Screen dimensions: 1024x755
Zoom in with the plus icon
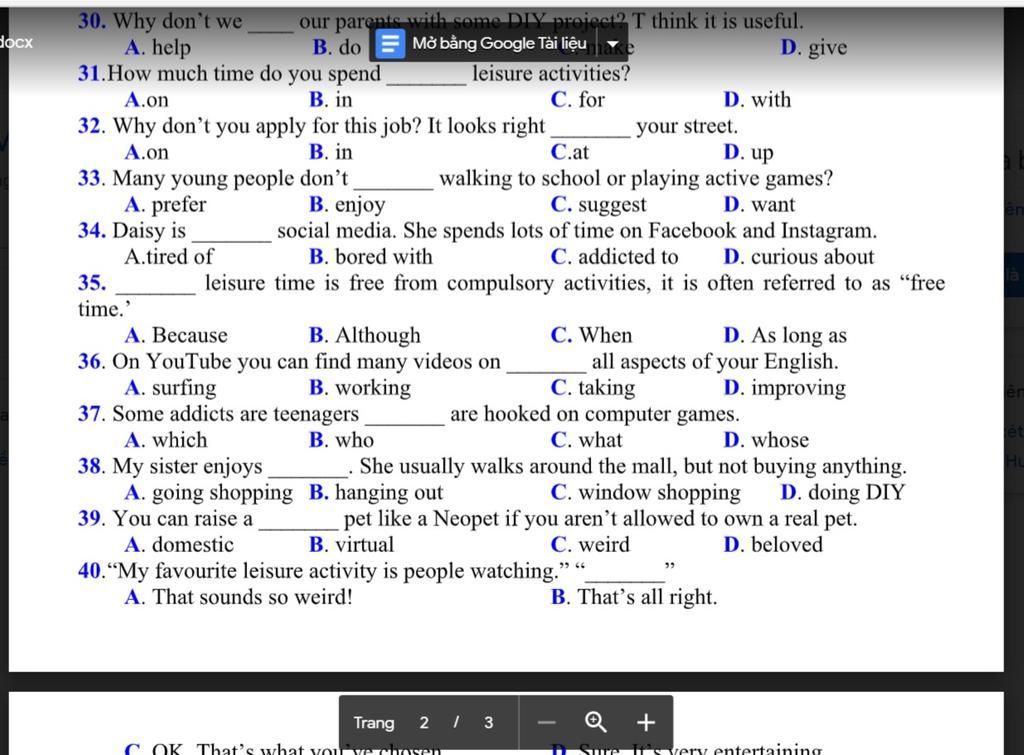[646, 722]
